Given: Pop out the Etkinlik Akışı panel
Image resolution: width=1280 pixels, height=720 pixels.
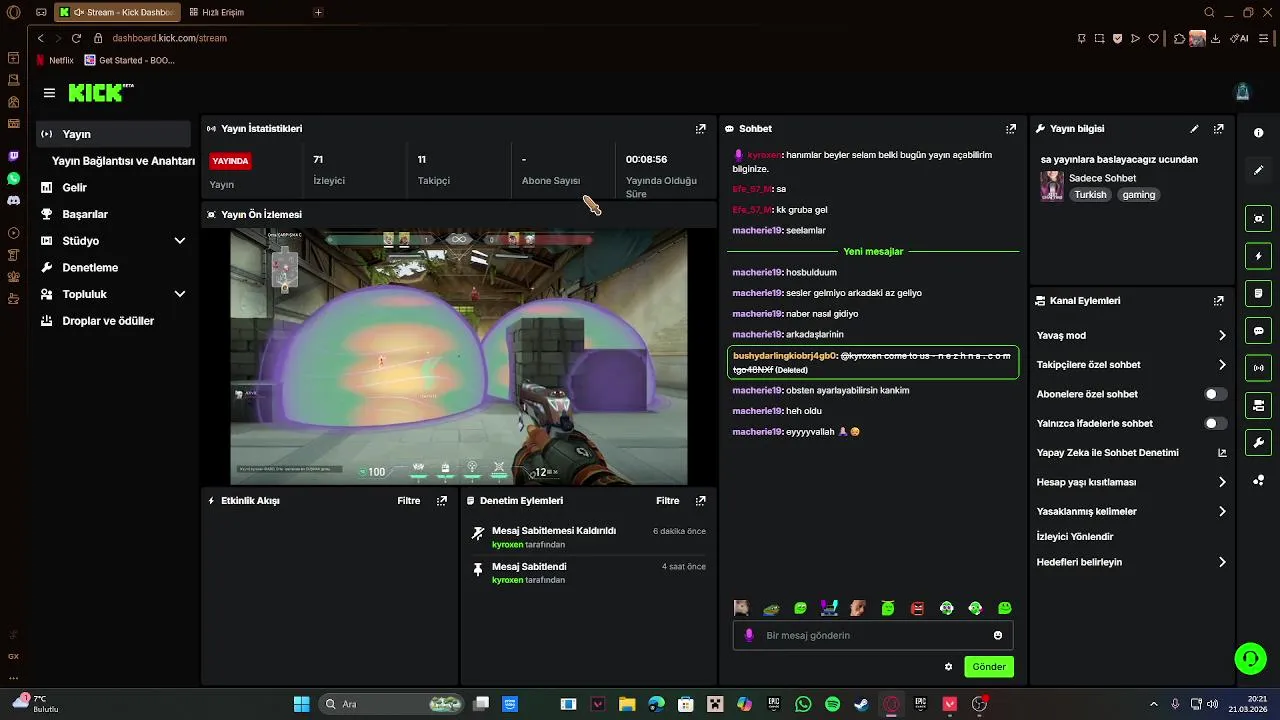Looking at the screenshot, I should pyautogui.click(x=442, y=501).
